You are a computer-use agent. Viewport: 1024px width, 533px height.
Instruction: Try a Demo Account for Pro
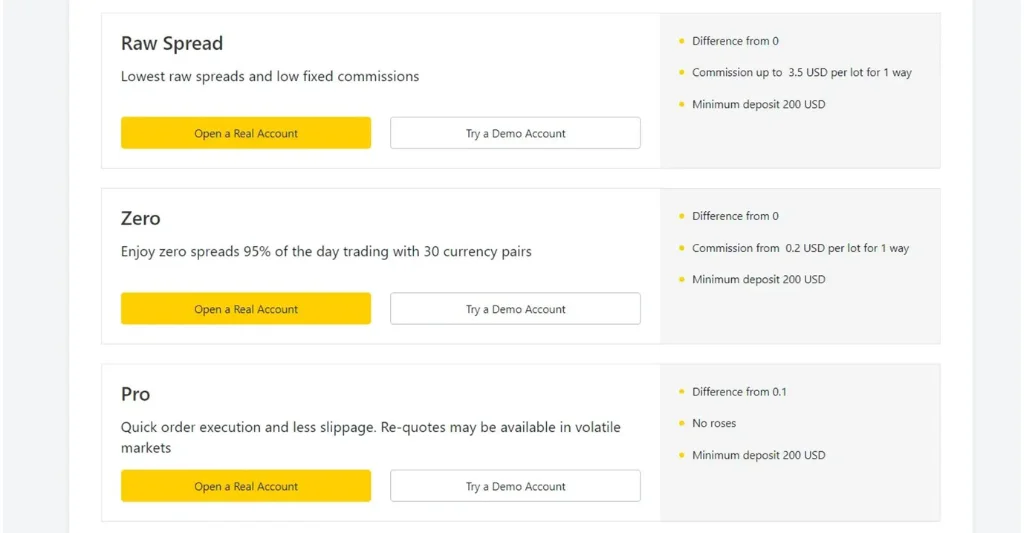[515, 486]
